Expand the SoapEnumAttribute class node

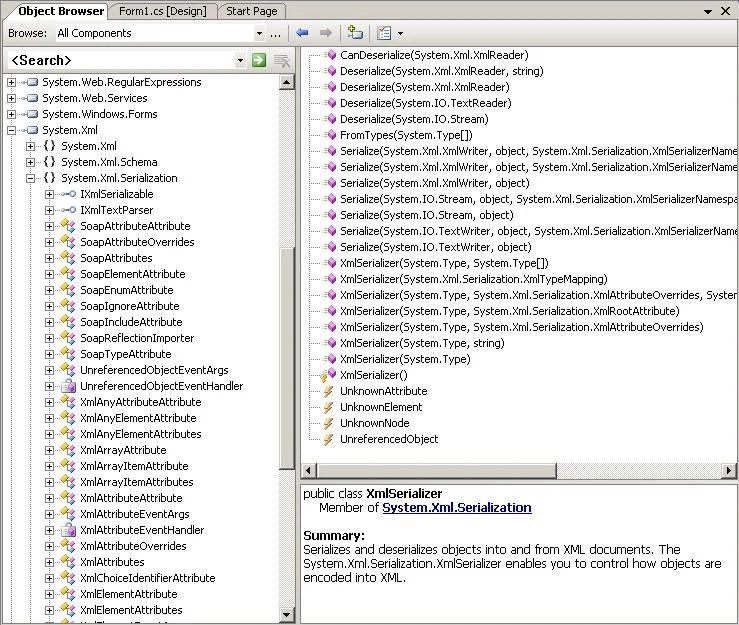tap(49, 290)
